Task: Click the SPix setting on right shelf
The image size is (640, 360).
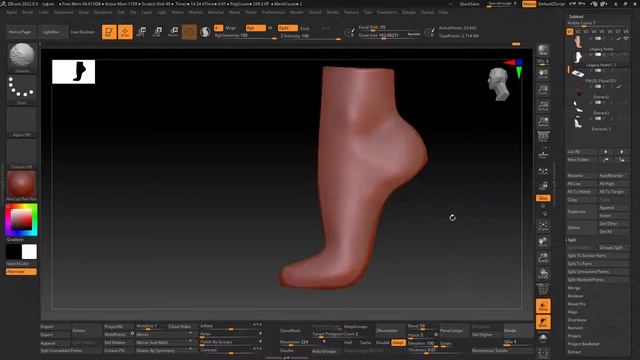Action: point(543,62)
